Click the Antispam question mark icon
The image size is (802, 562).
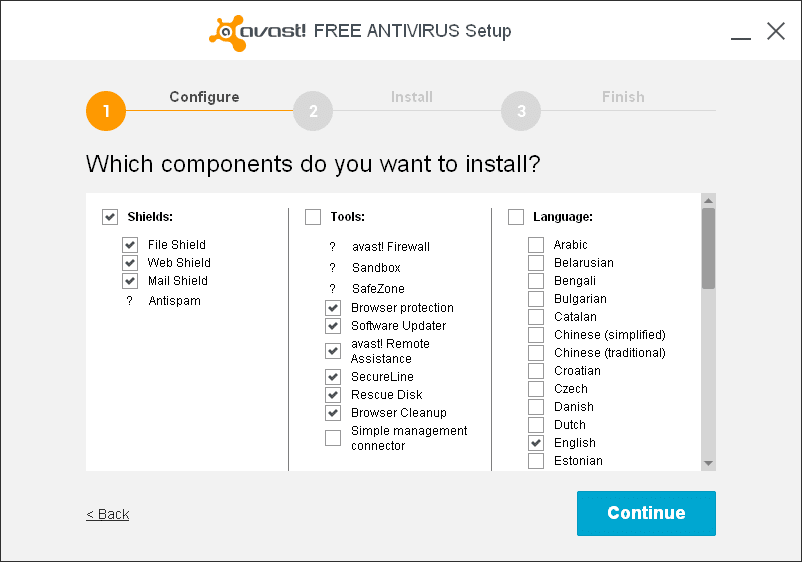(130, 301)
